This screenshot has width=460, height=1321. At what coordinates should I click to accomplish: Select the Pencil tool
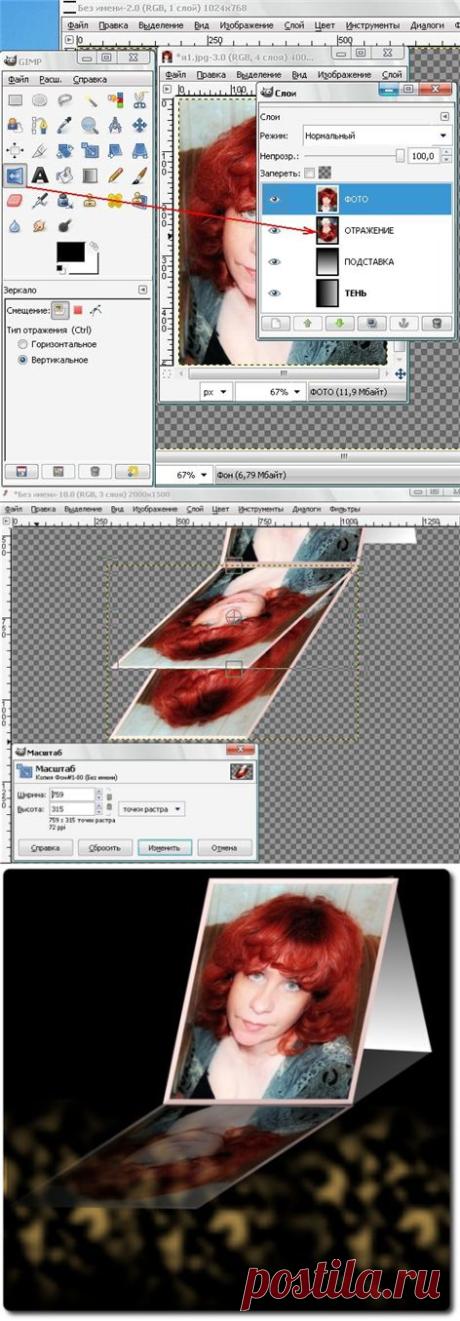pos(115,175)
